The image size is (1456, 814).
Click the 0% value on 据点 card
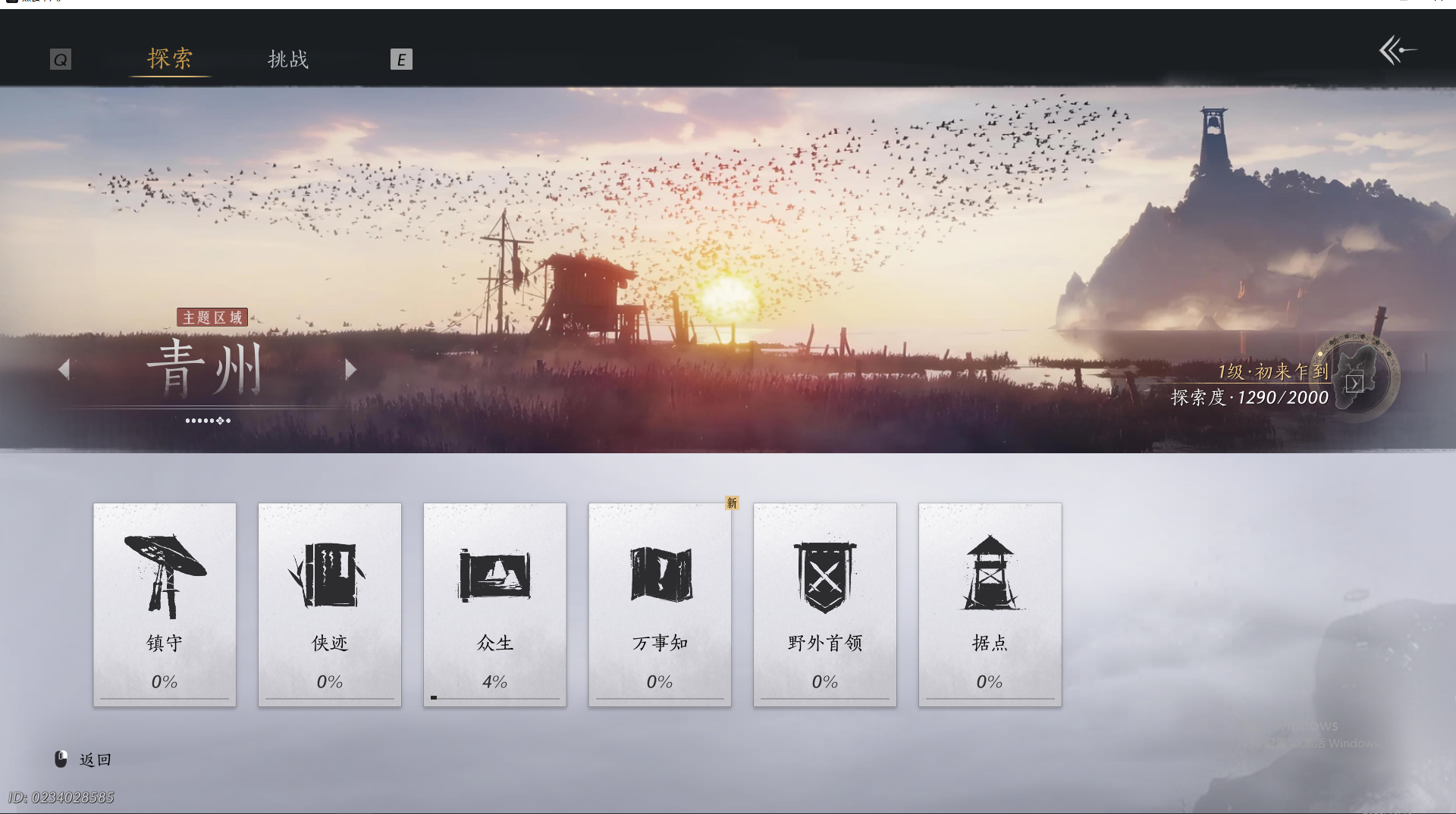coord(990,682)
